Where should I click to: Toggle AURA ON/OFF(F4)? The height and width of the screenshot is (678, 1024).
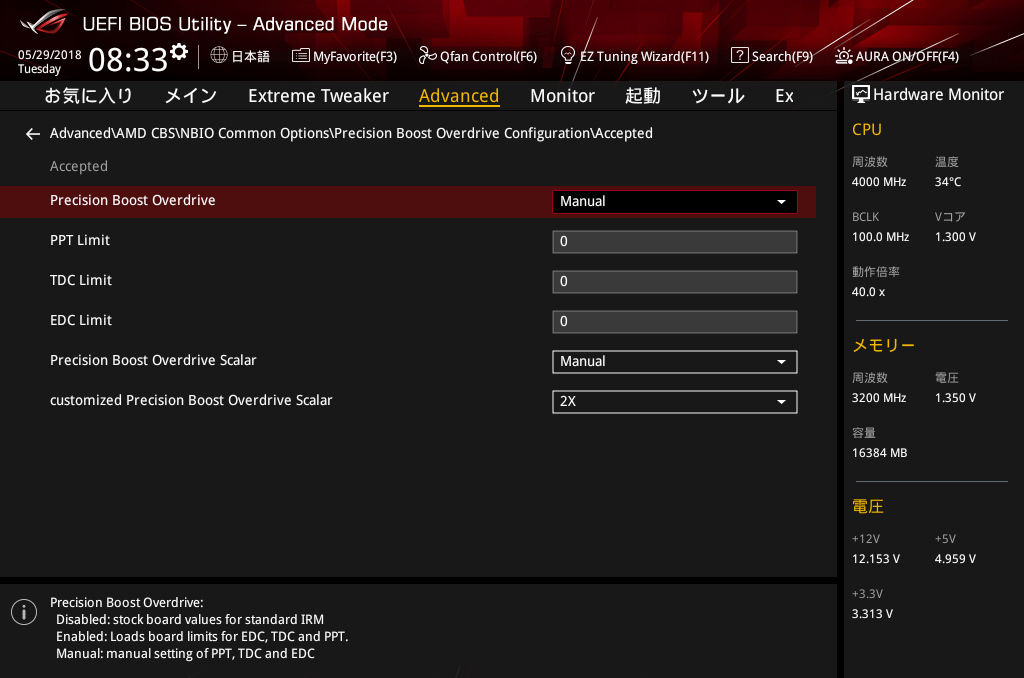click(907, 56)
